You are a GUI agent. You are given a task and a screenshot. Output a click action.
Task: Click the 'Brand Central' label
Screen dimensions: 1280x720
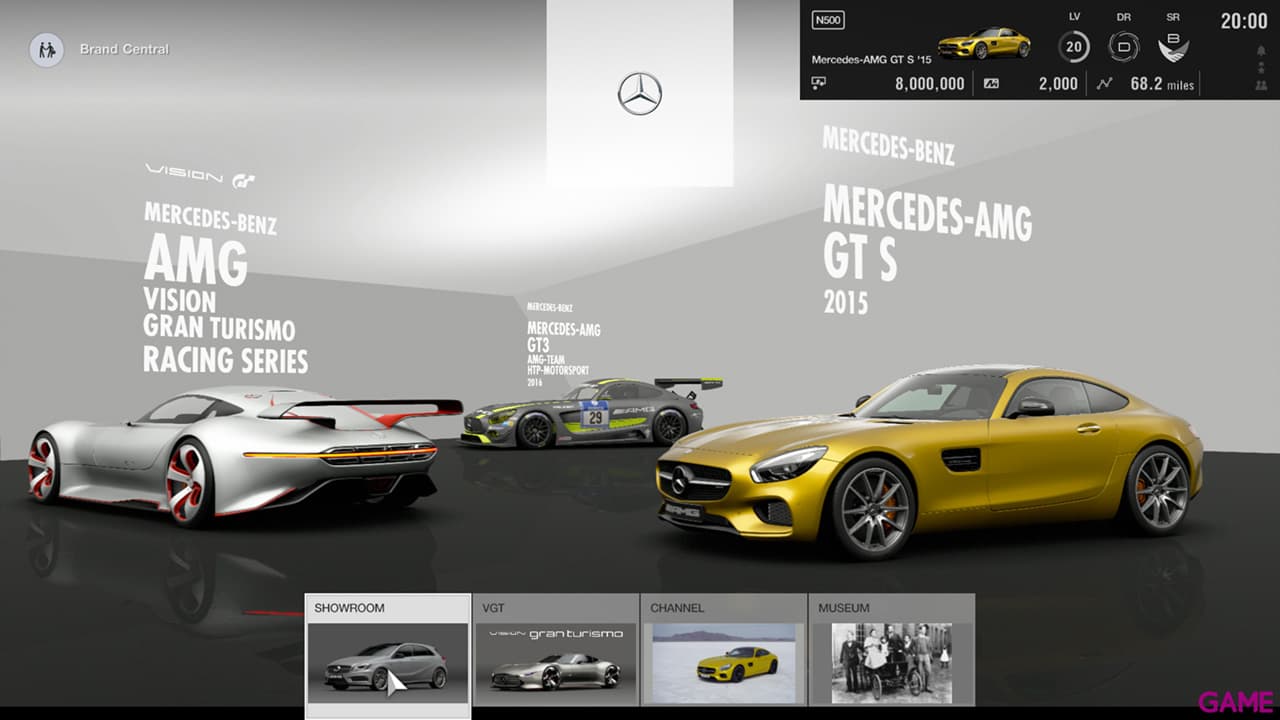pos(125,49)
